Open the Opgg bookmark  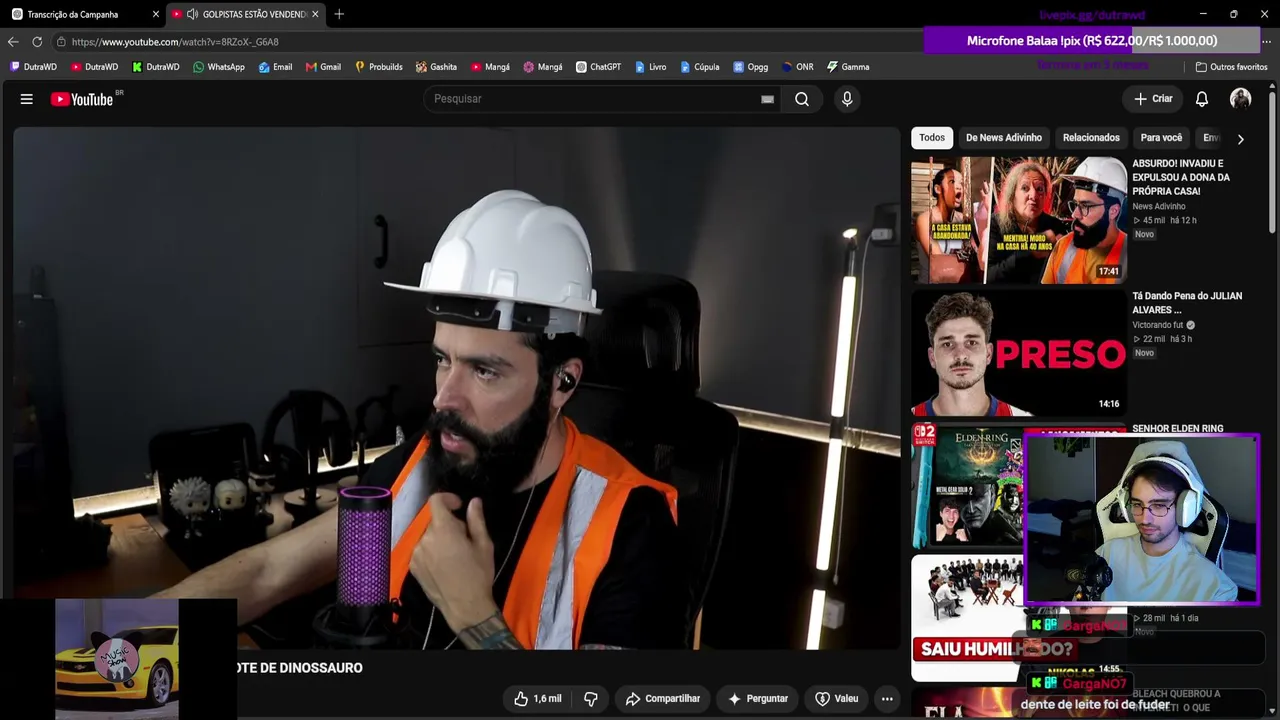pyautogui.click(x=750, y=67)
